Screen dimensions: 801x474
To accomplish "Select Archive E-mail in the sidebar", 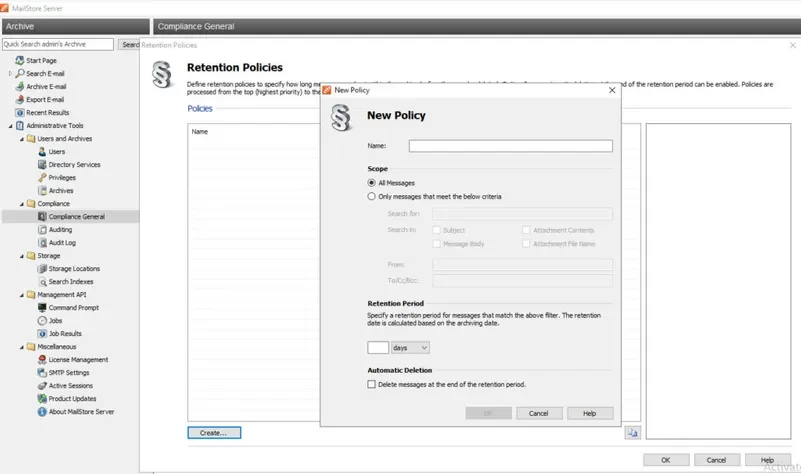I will click(x=44, y=87).
